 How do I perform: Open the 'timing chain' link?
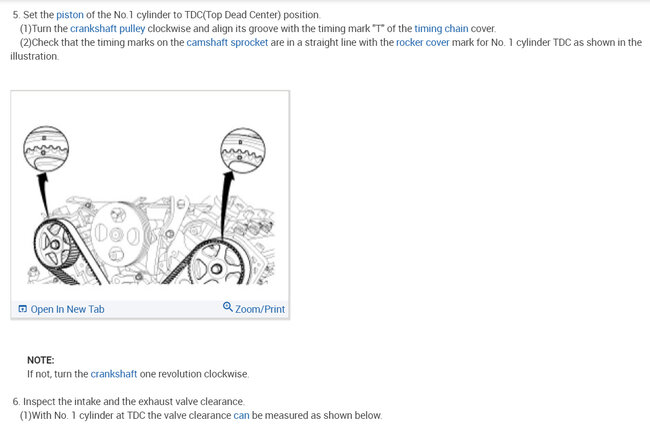[x=441, y=29]
